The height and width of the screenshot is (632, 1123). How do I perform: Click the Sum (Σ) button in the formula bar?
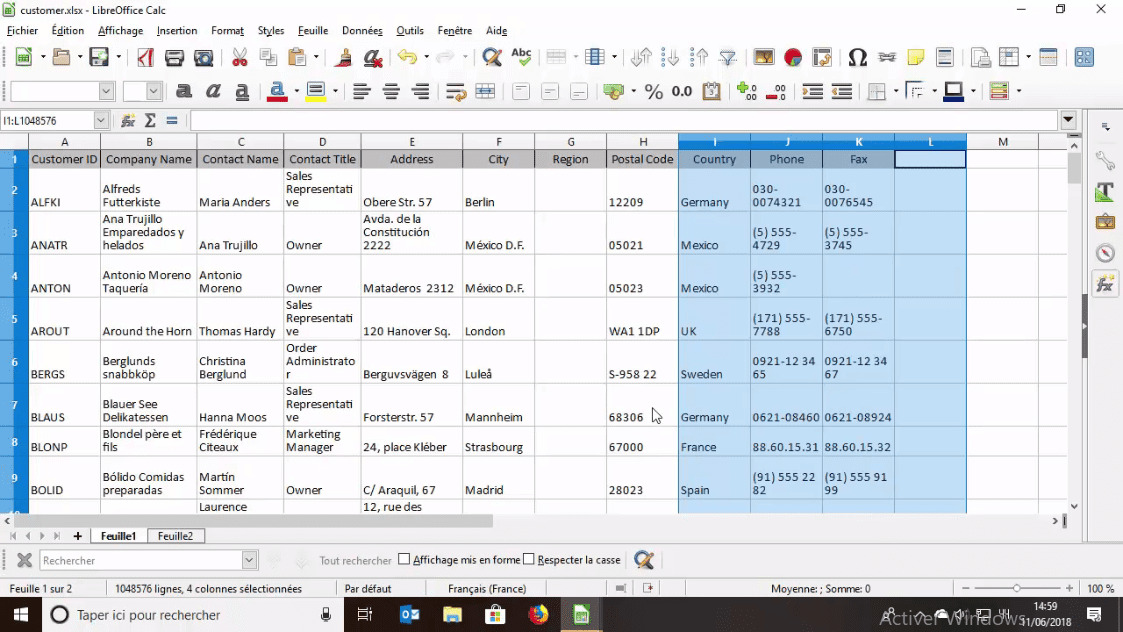(150, 120)
